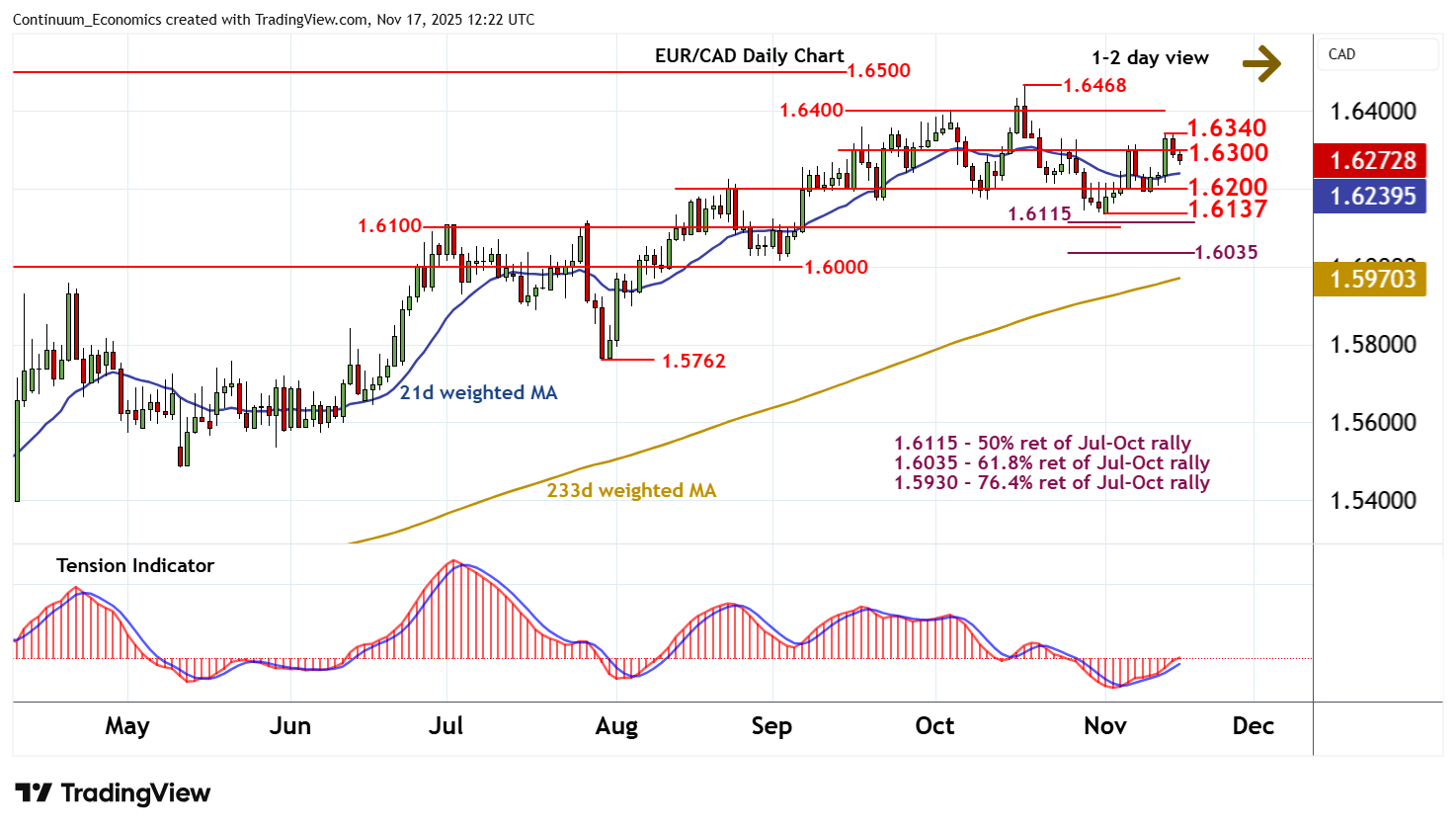Click the TradingView wordmark text
Viewport: 1456px width, 830px height.
click(135, 793)
